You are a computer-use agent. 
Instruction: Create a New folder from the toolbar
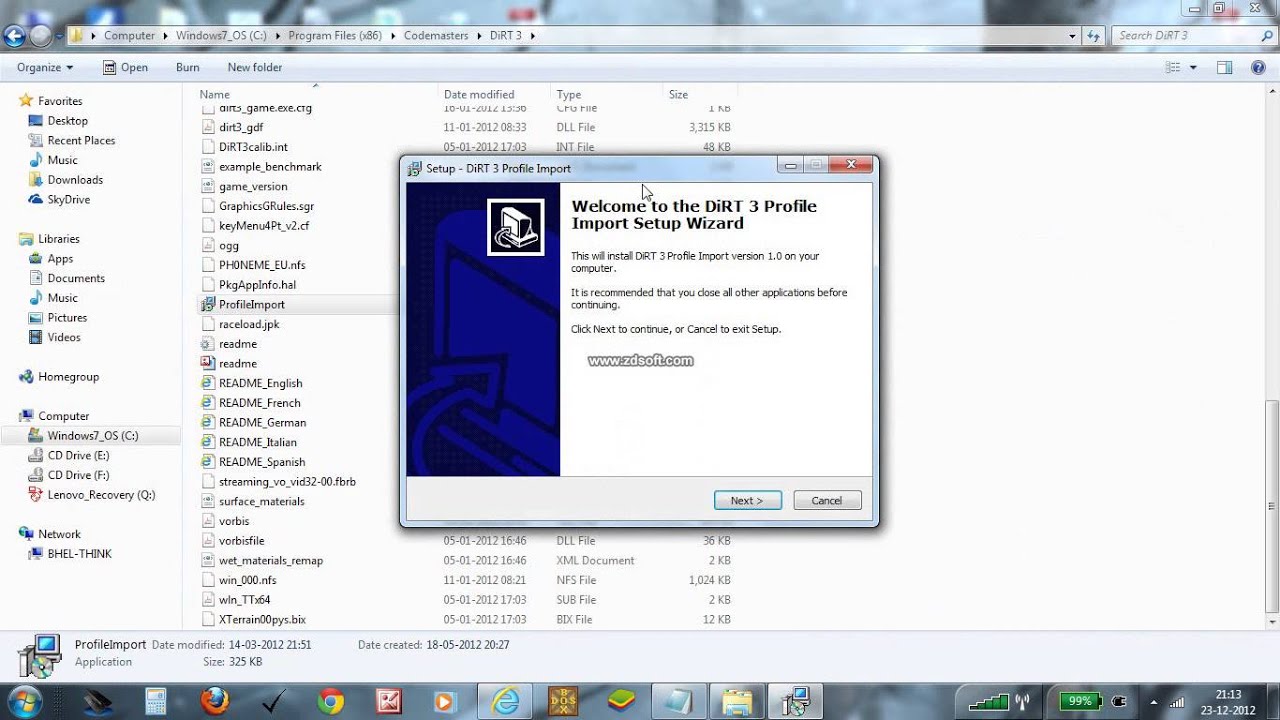pos(255,67)
